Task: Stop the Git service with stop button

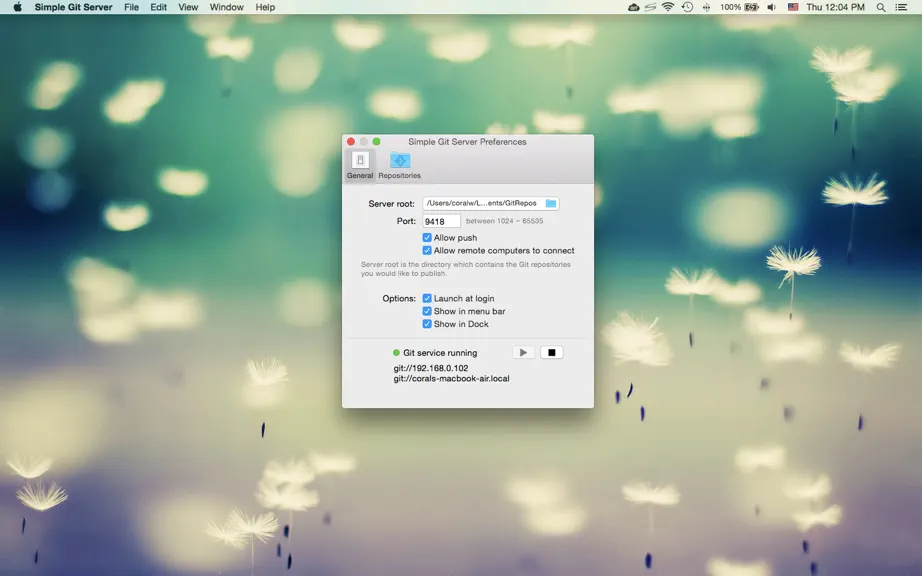Action: point(552,353)
